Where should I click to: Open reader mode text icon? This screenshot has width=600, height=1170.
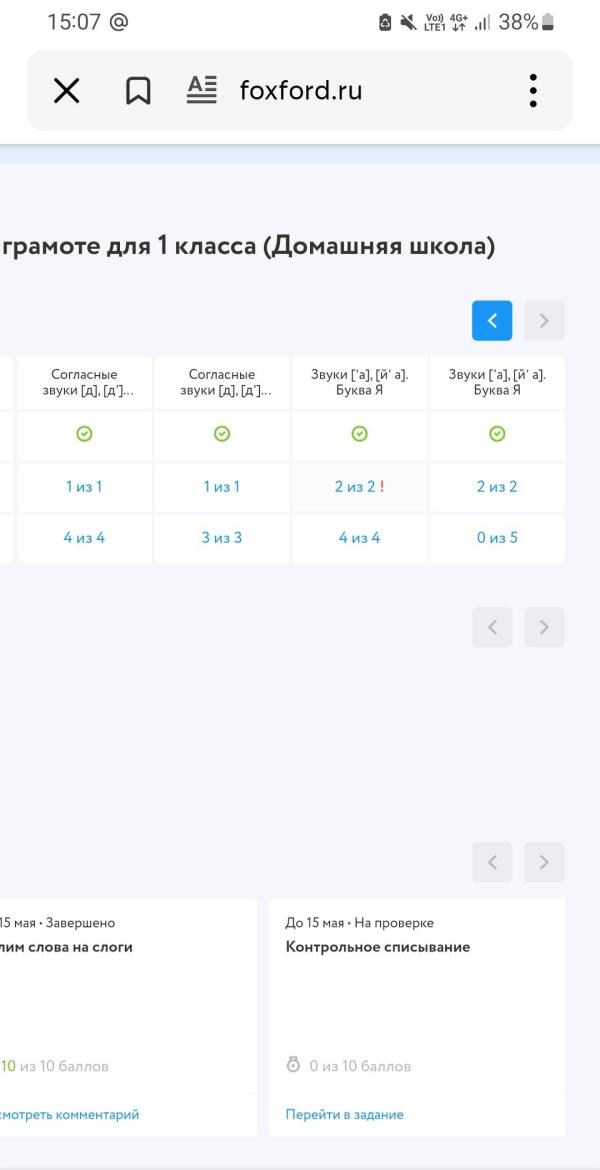click(x=202, y=91)
